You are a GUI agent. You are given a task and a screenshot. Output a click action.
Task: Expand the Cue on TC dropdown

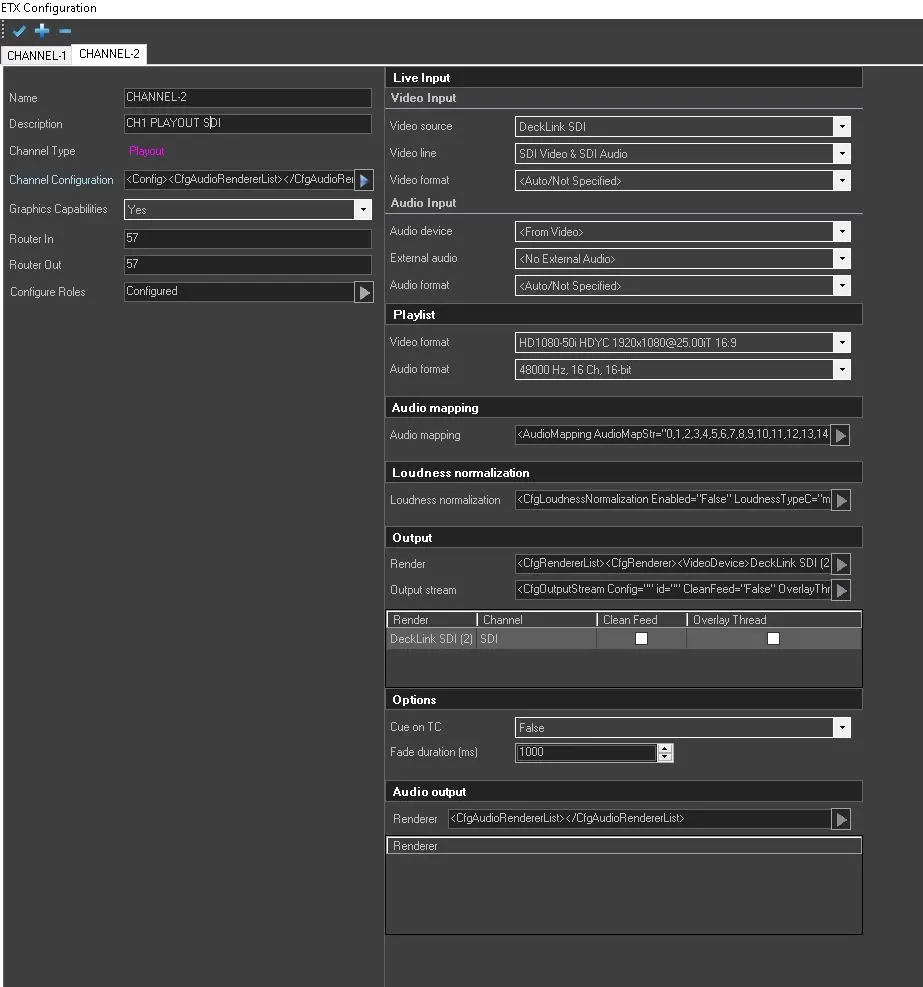click(x=842, y=728)
